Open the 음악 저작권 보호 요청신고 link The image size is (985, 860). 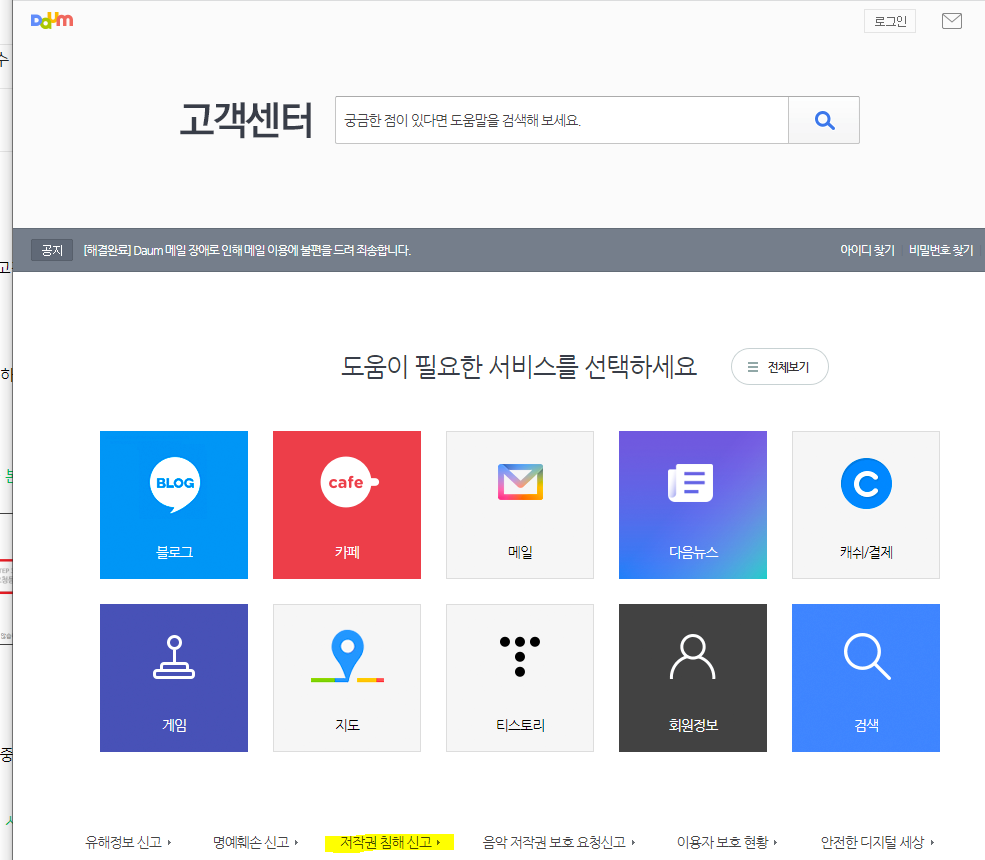558,842
